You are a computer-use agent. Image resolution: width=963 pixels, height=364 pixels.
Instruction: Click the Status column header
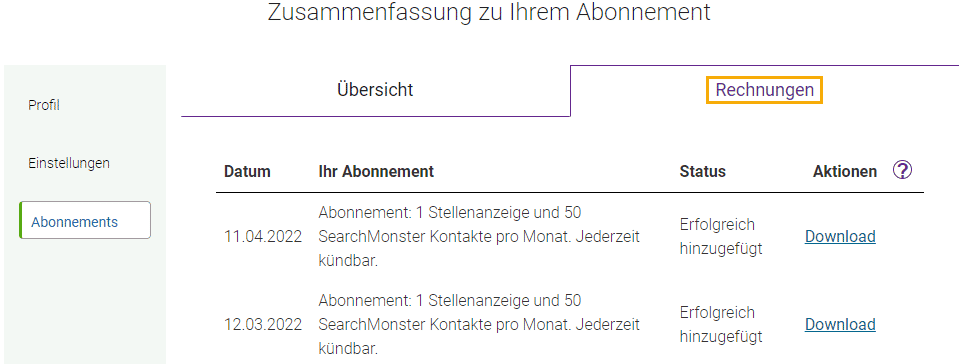point(703,171)
